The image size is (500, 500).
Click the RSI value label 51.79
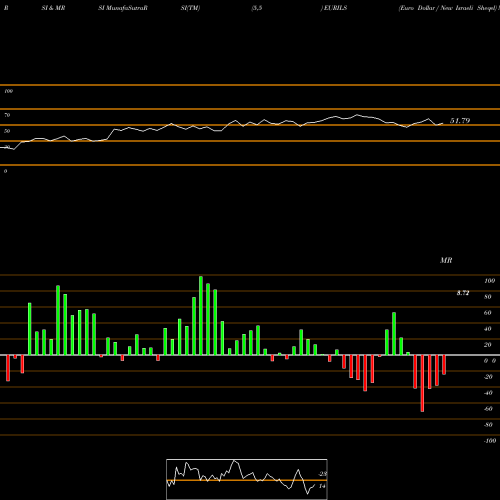[x=460, y=121]
